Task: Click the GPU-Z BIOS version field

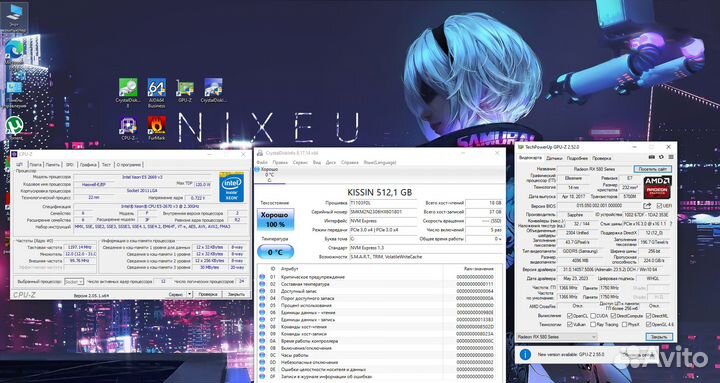Action: click(x=599, y=206)
